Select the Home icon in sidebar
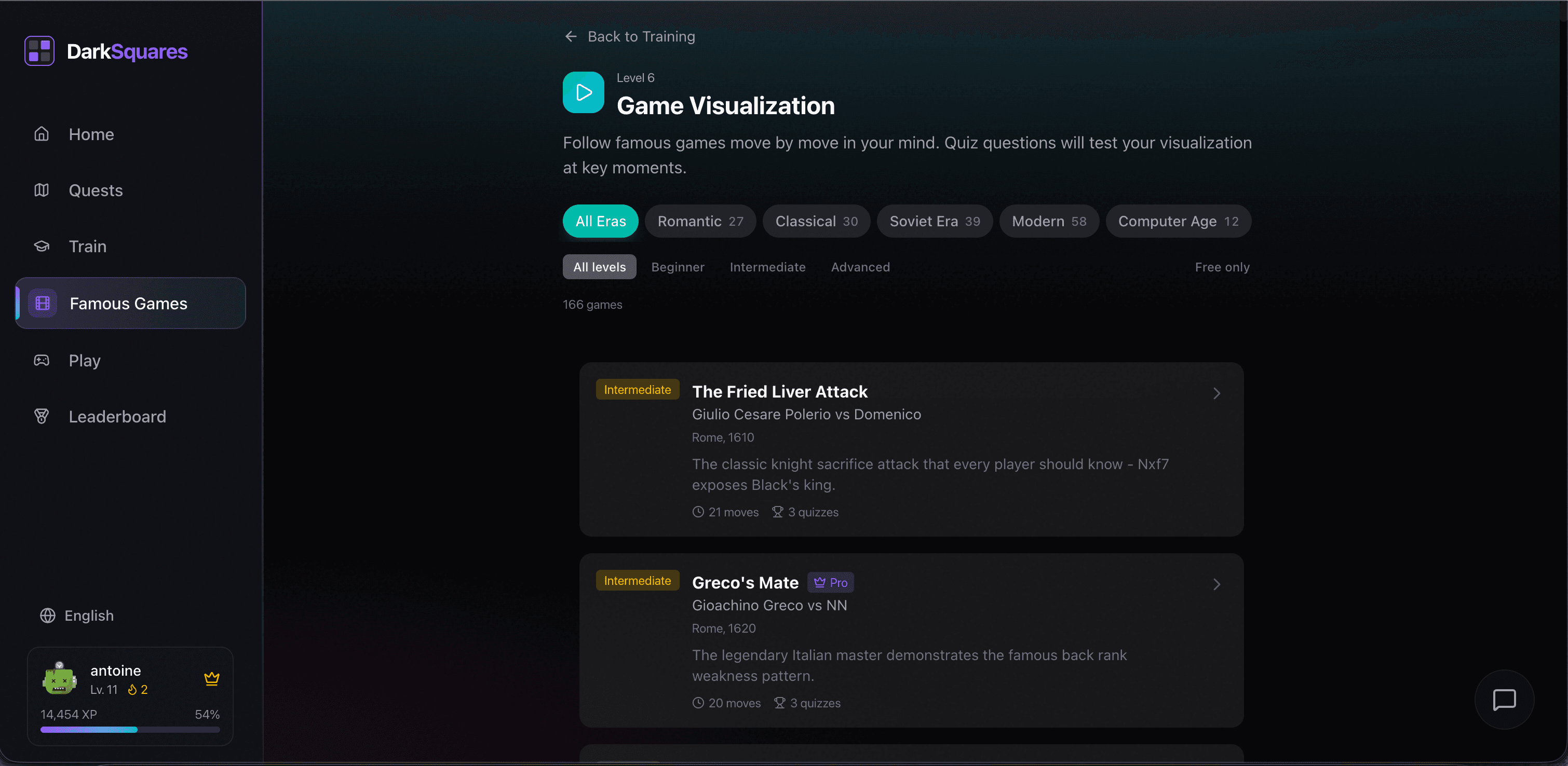This screenshot has width=1568, height=766. 41,134
